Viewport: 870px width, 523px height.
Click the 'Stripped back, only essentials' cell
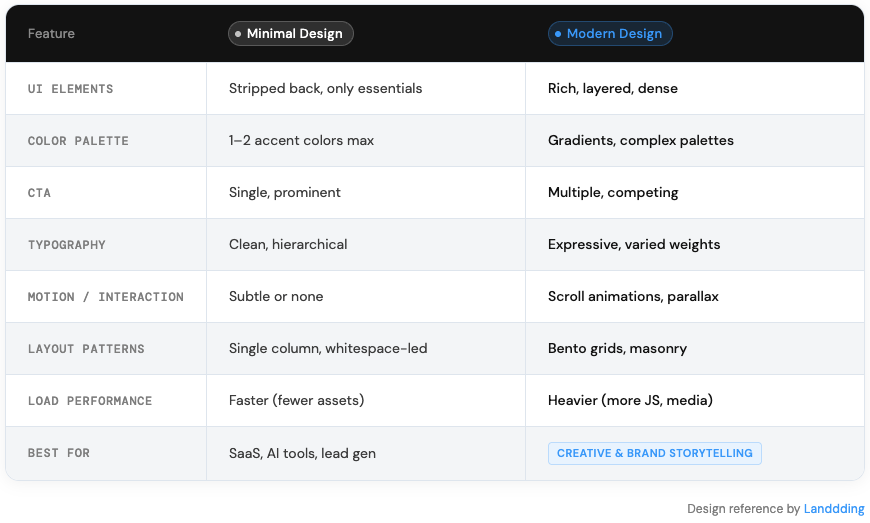pyautogui.click(x=325, y=89)
